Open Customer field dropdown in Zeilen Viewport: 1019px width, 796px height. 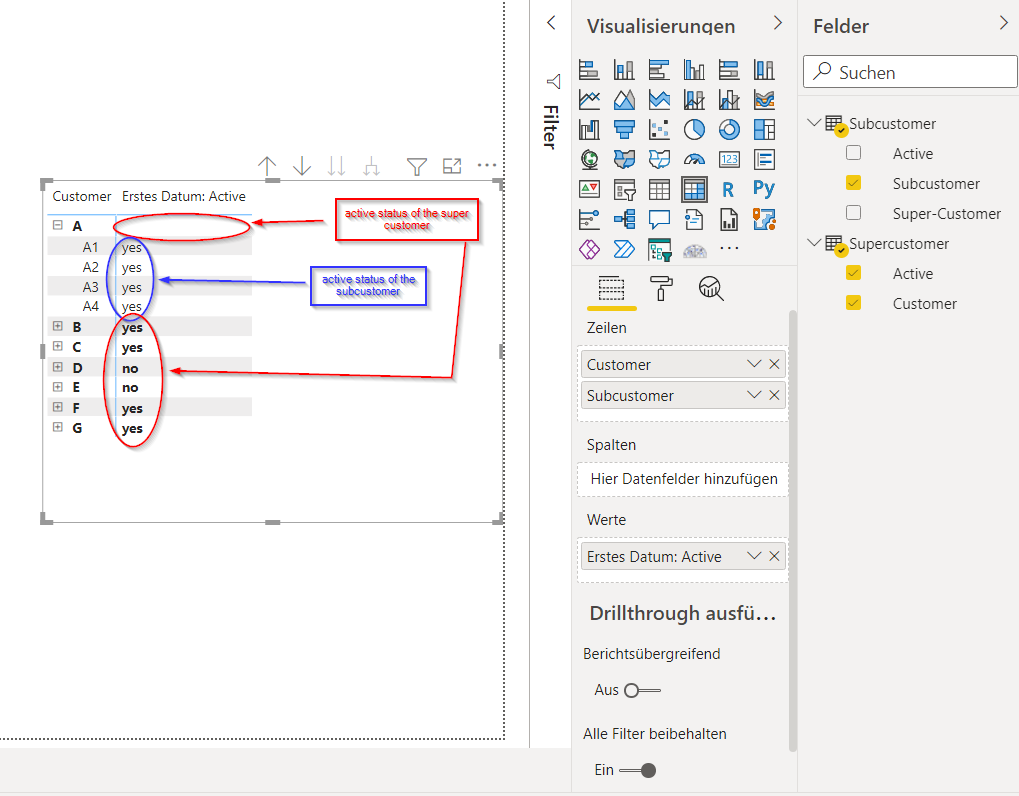(754, 364)
